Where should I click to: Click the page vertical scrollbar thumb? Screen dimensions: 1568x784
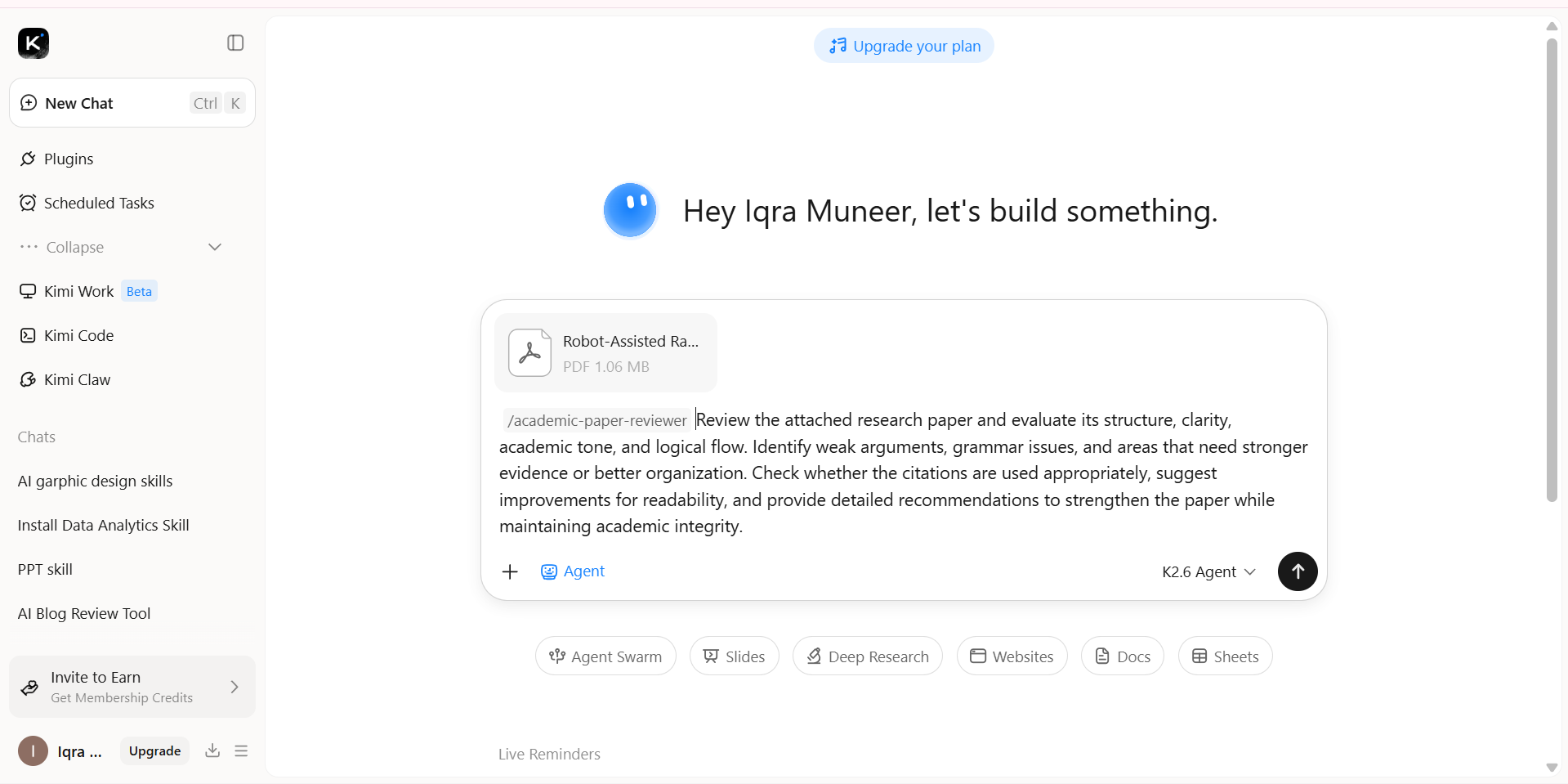[1552, 270]
